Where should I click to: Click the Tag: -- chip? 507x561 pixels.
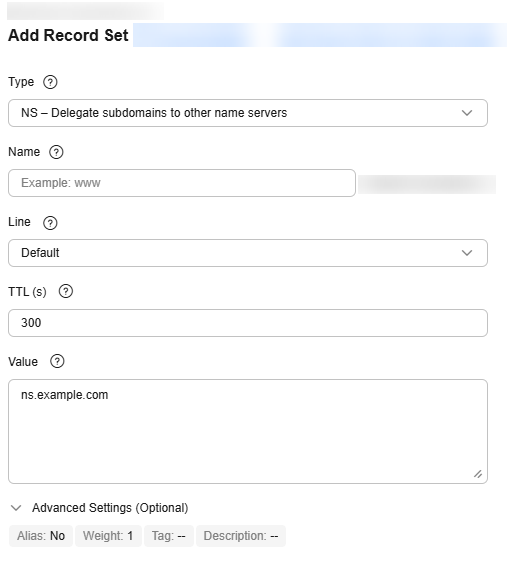169,536
